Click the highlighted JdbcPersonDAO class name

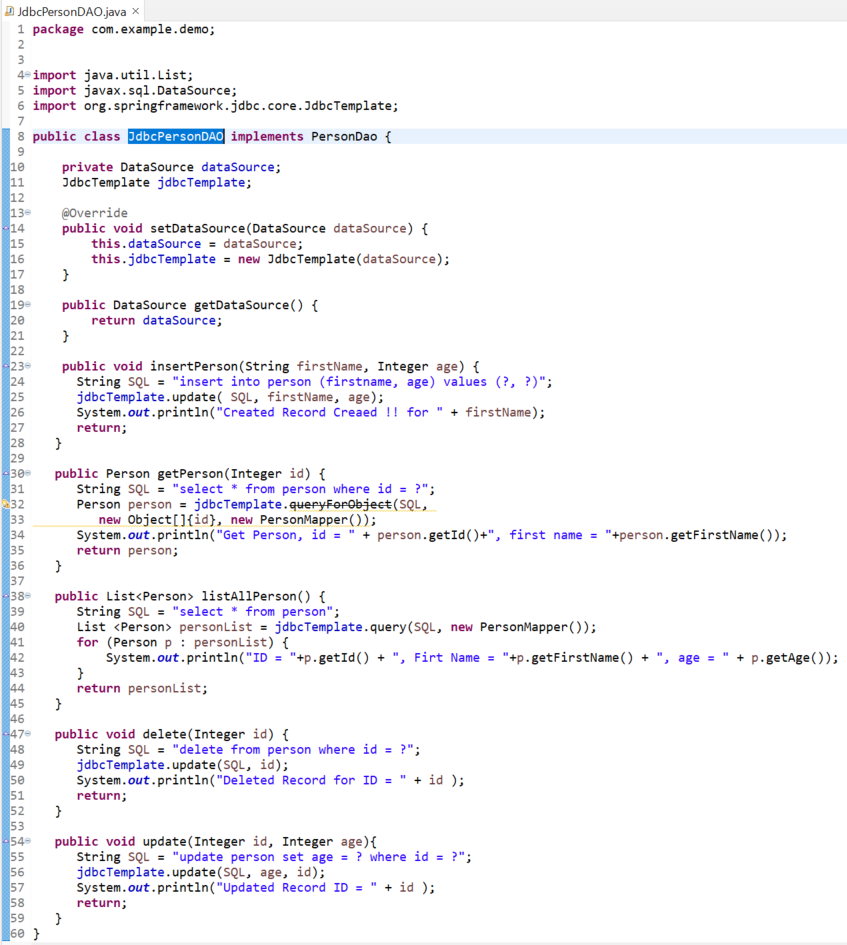(x=176, y=136)
